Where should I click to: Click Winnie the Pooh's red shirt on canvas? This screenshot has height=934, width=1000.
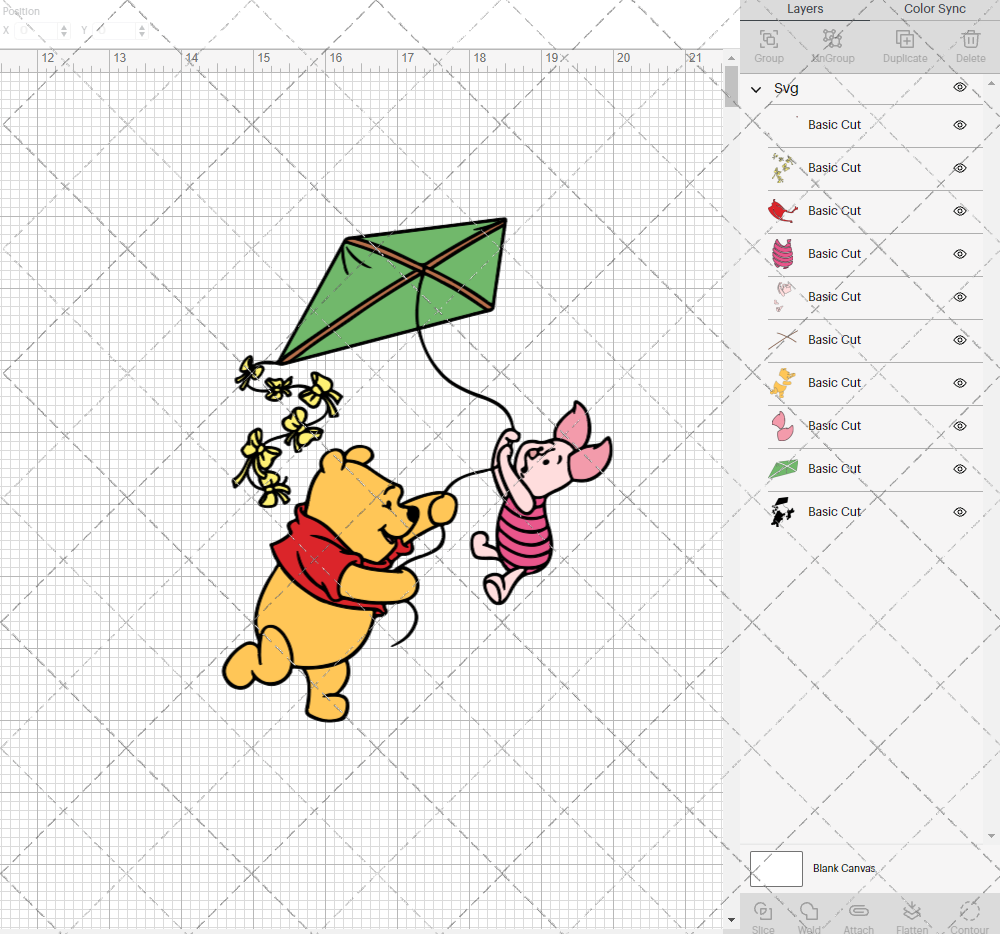(x=319, y=561)
